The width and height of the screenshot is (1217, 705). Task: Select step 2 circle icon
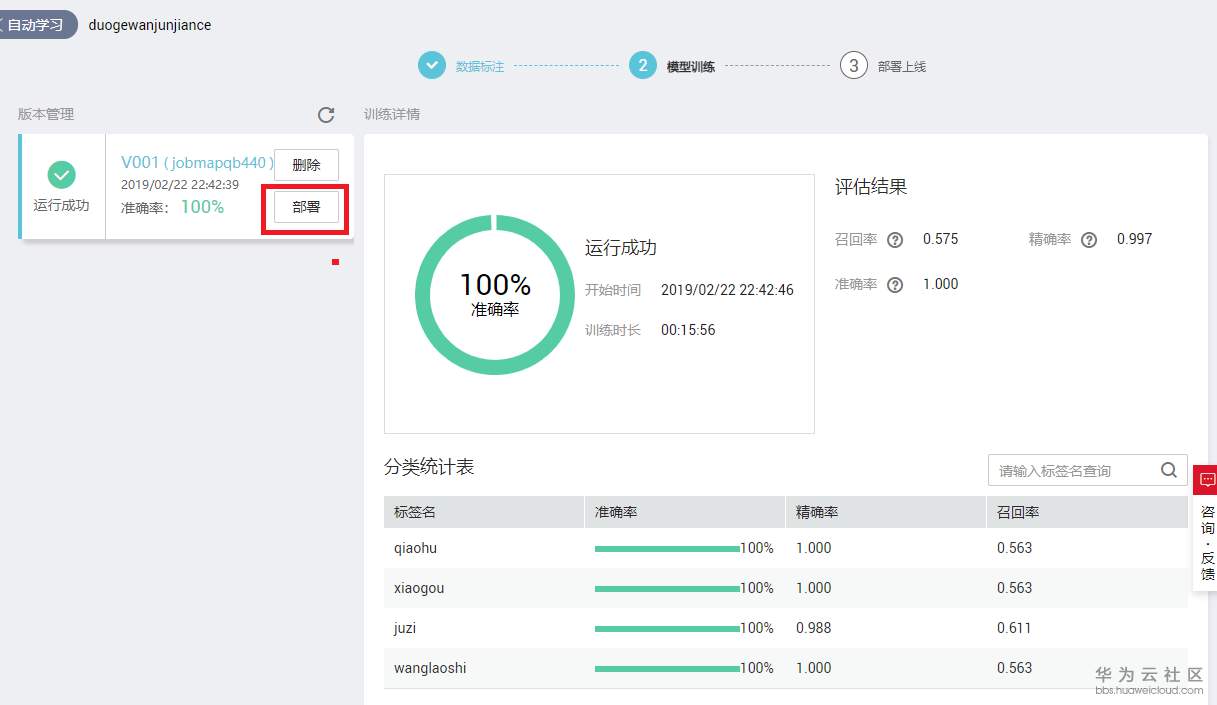click(x=643, y=66)
